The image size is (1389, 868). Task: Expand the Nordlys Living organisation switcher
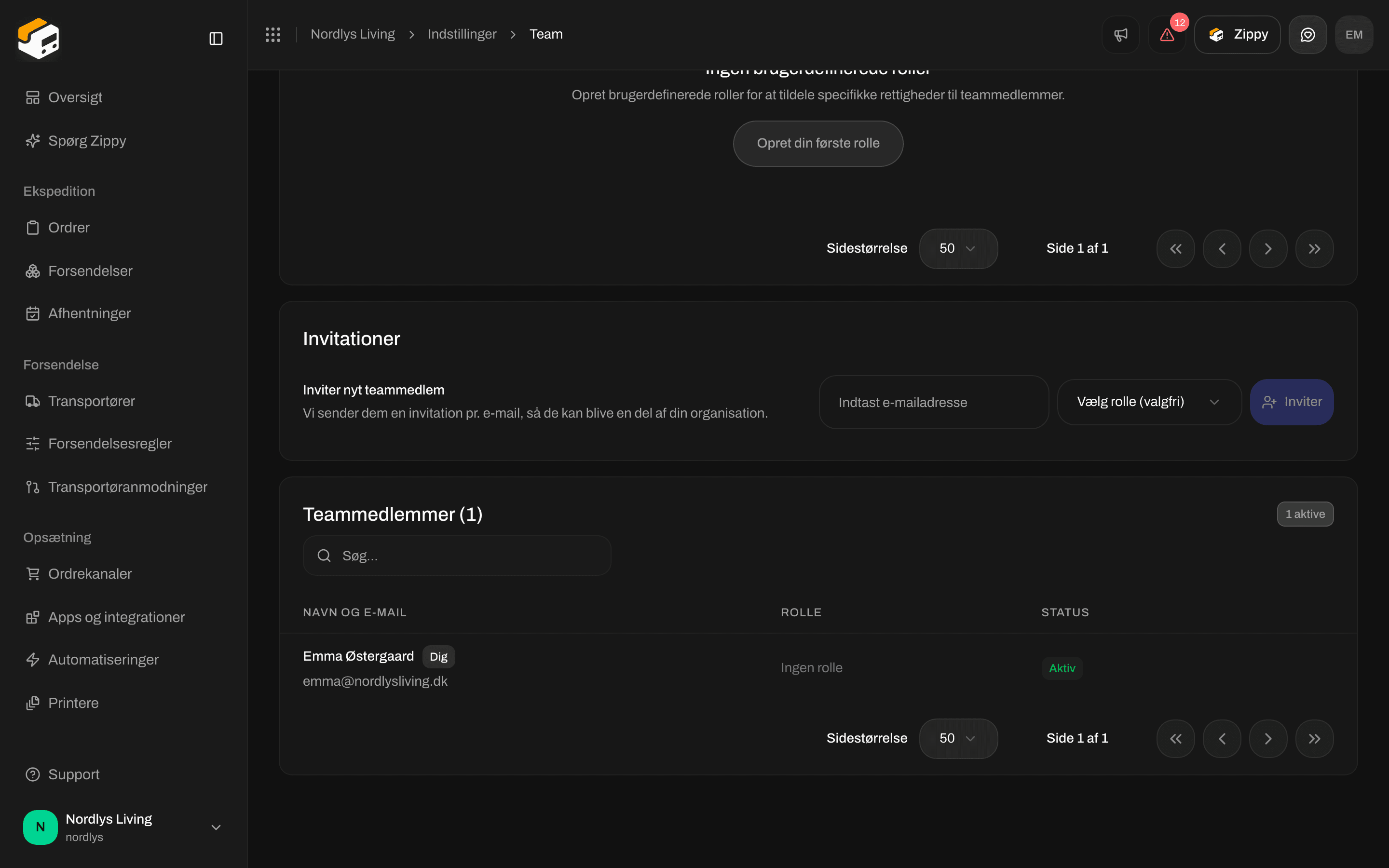point(123,827)
